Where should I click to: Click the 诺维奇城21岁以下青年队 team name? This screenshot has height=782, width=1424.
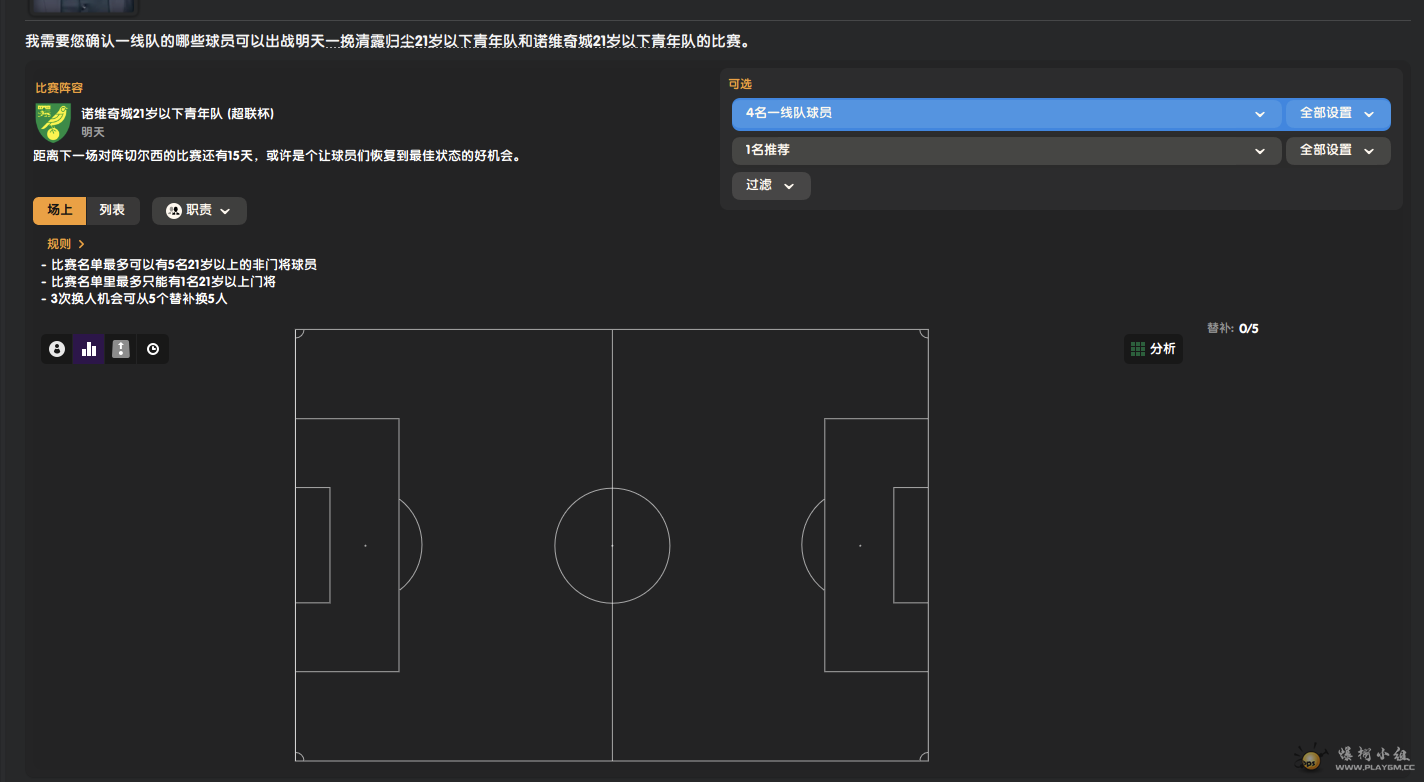pyautogui.click(x=177, y=114)
